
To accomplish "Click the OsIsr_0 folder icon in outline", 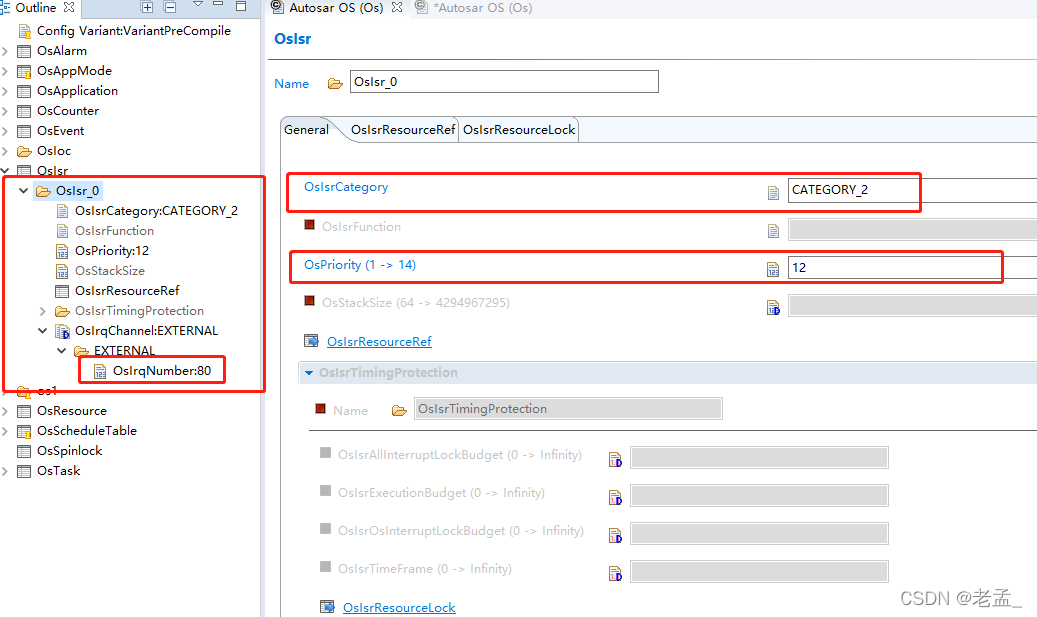I will (43, 191).
